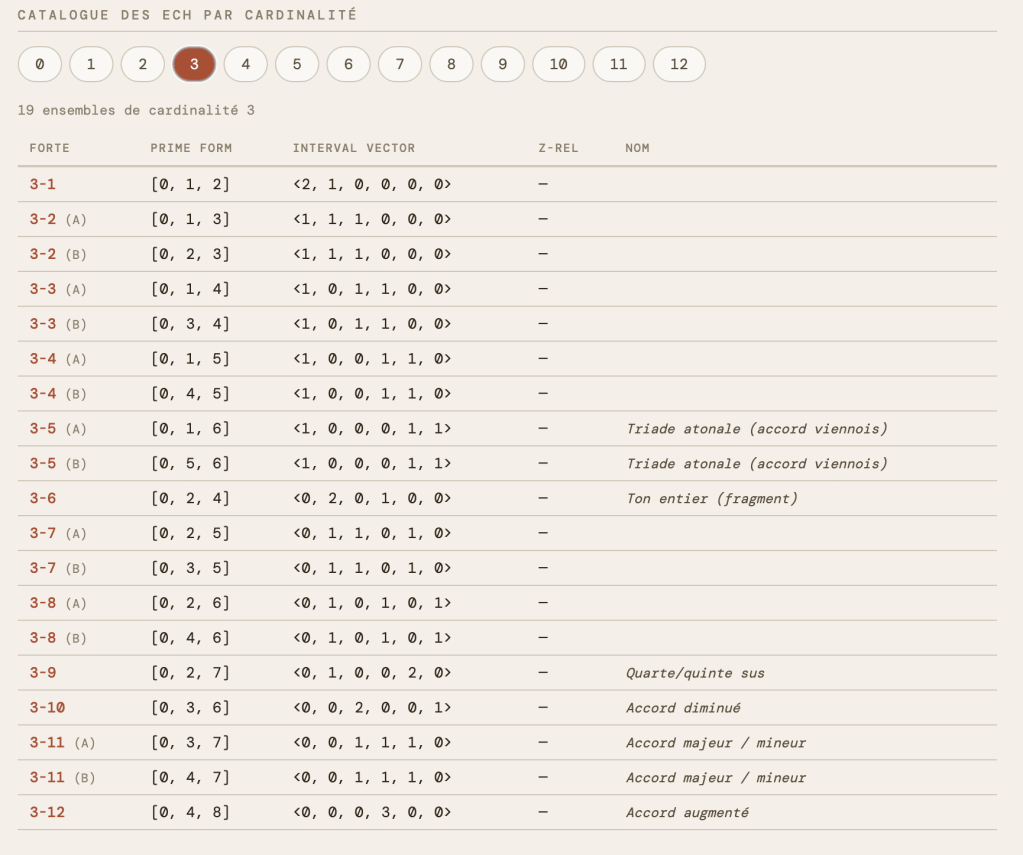Choose the cardinality 12 pill
1023x855 pixels.
(679, 64)
